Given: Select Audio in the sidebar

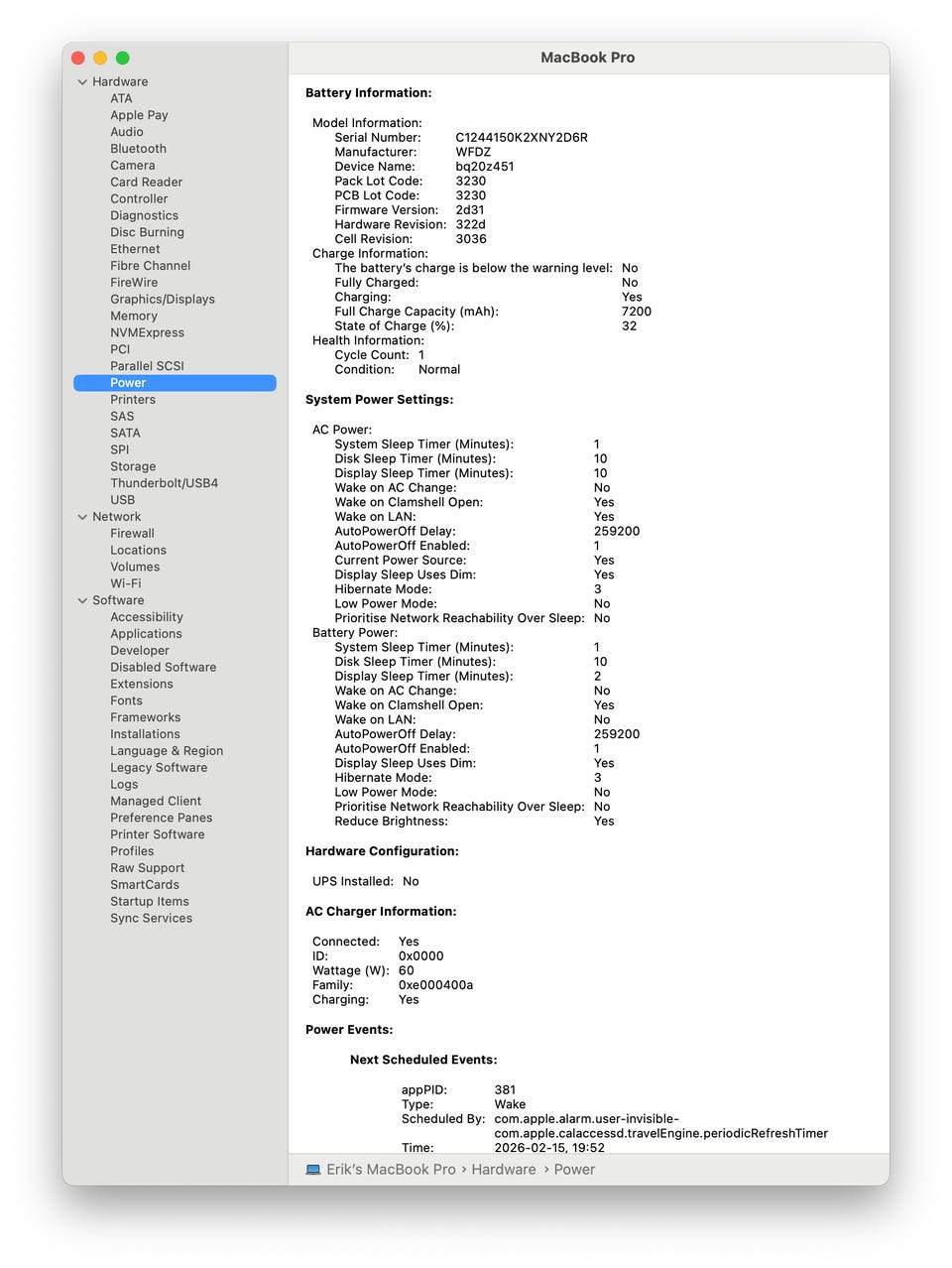Looking at the screenshot, I should pos(127,132).
